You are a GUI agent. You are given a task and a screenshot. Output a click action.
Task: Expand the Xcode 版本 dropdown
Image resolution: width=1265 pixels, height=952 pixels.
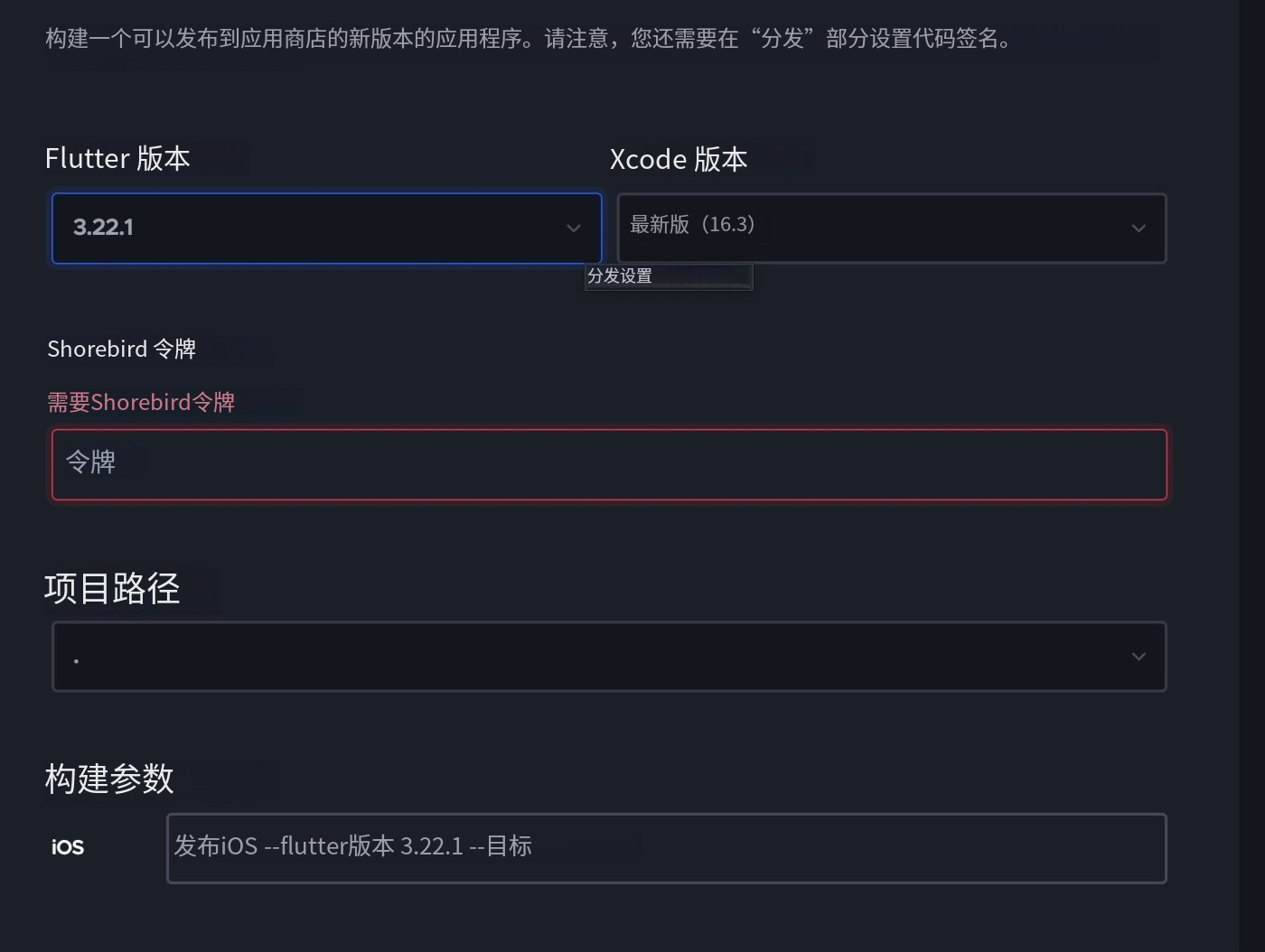890,228
